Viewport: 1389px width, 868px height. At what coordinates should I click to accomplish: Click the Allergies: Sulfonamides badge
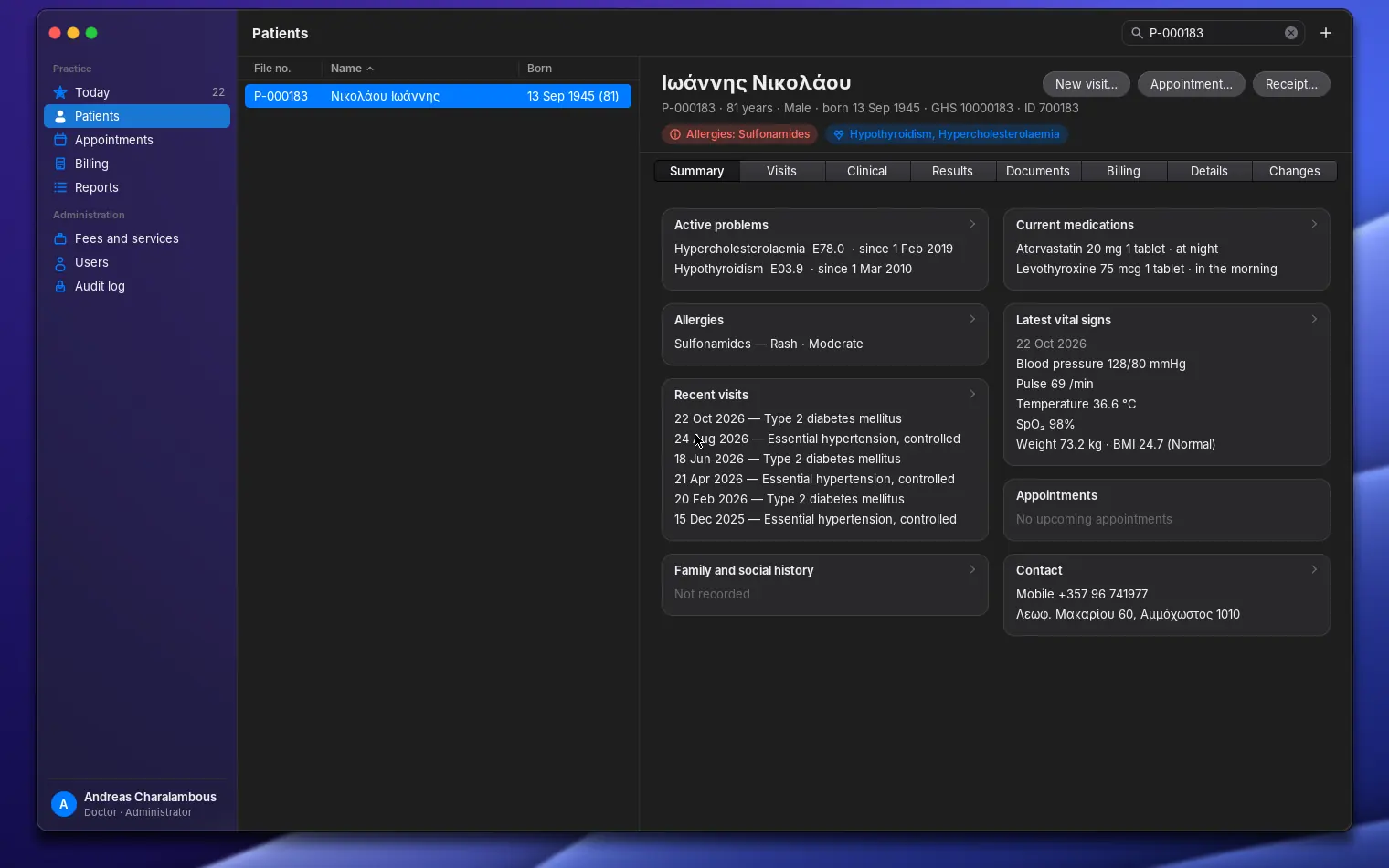click(739, 134)
